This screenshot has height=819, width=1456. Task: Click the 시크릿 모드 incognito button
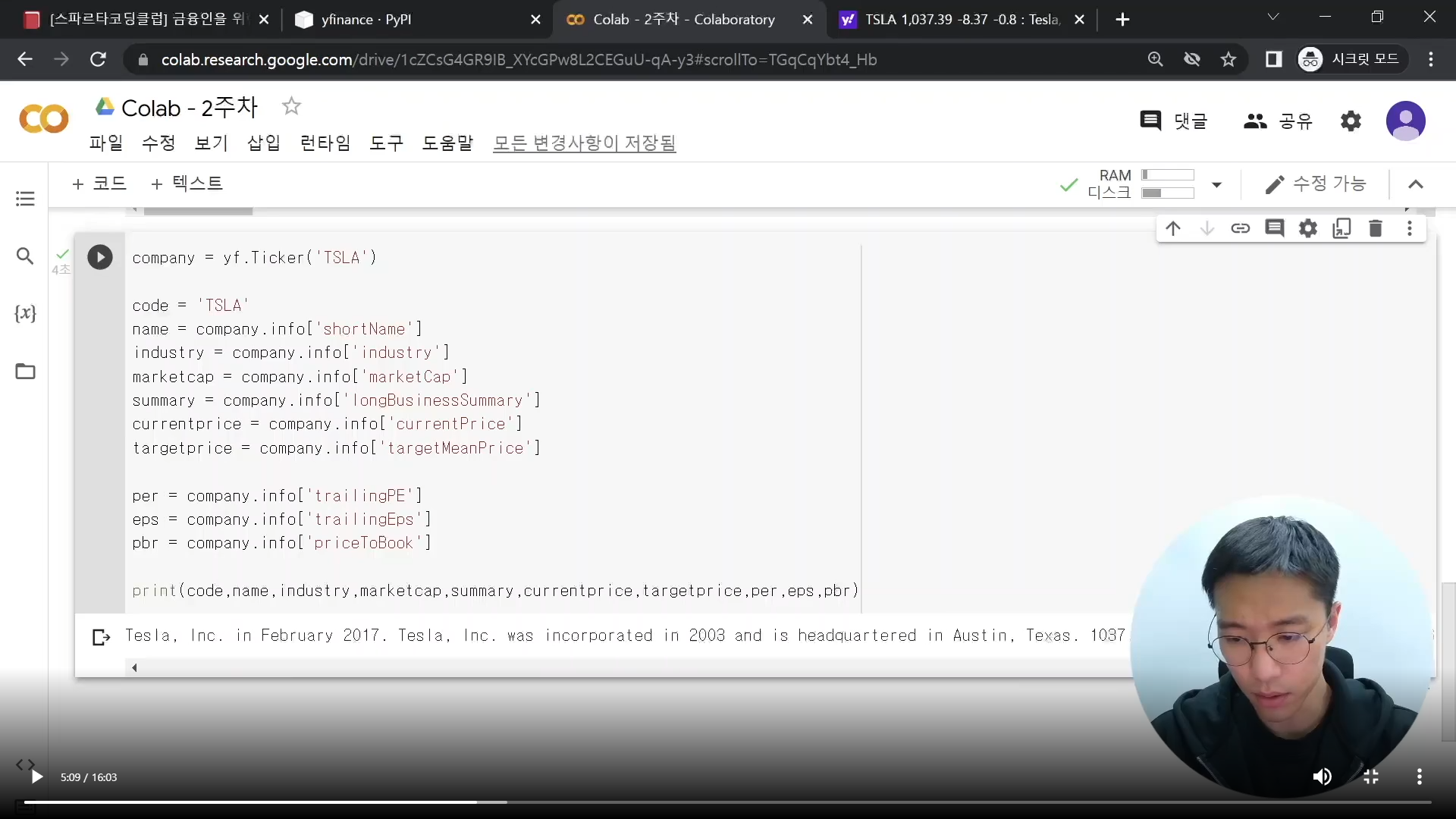pos(1353,59)
